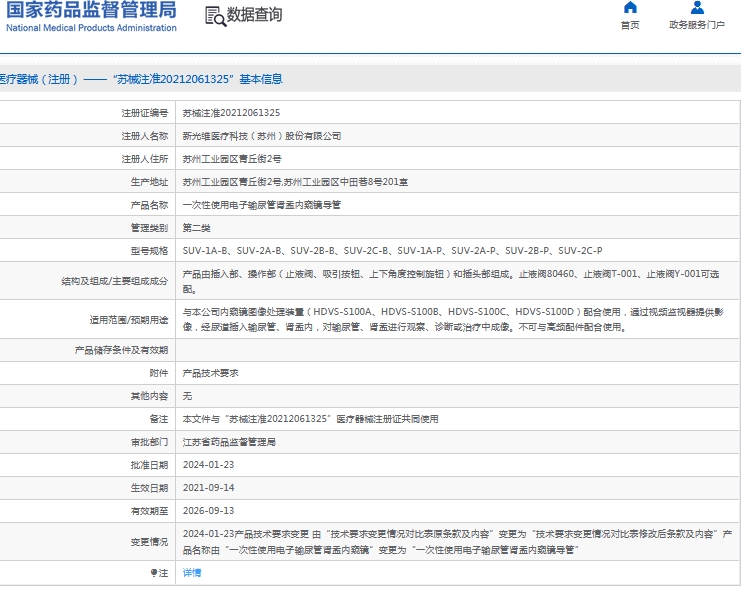Open the 政务服务门户 text link
The height and width of the screenshot is (589, 741).
pos(697,25)
